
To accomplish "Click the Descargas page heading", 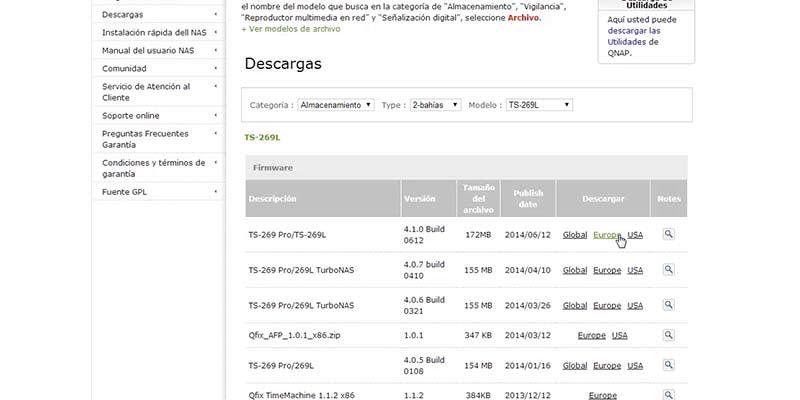I will pos(283,64).
